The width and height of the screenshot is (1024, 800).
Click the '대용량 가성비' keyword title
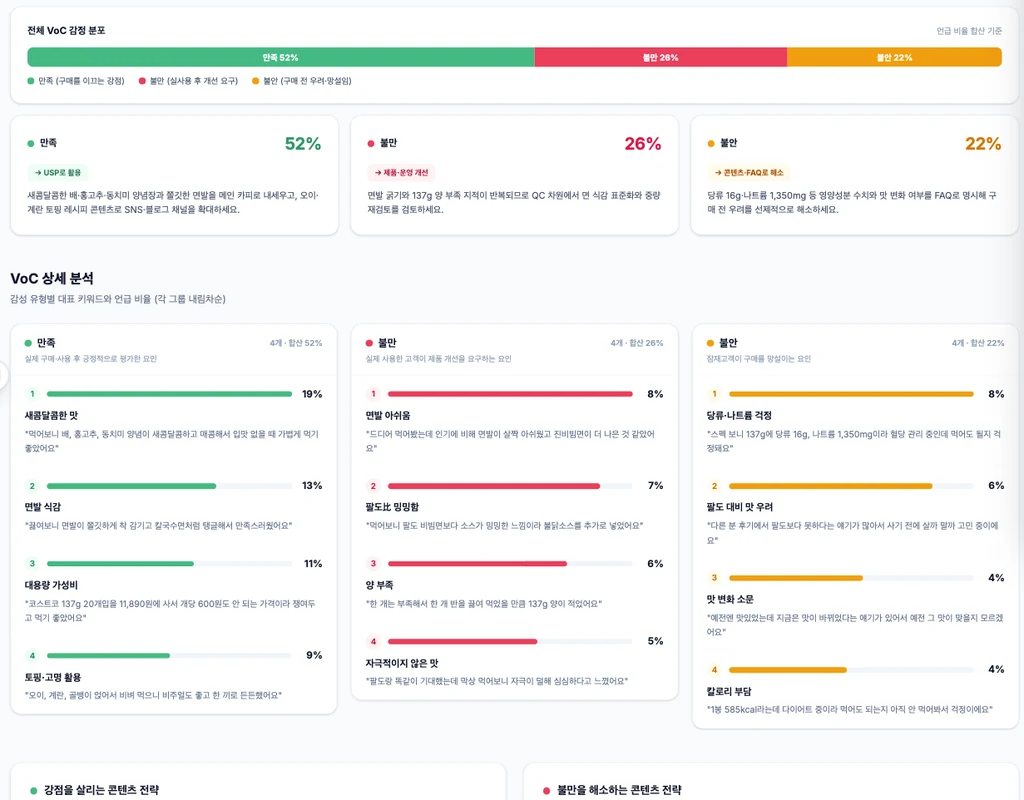51,585
